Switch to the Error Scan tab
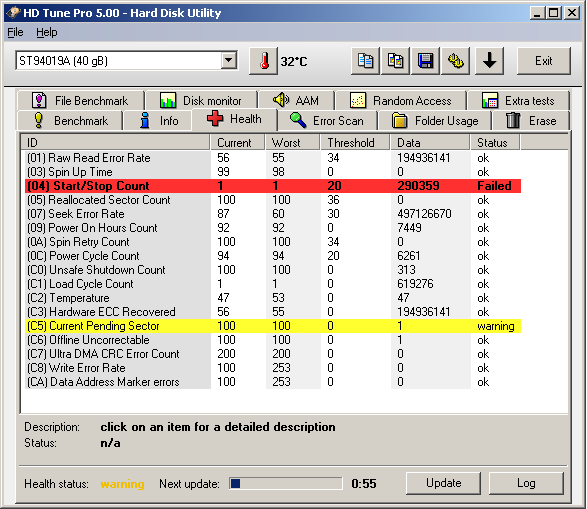Screen dimensions: 587x509 [x=327, y=121]
